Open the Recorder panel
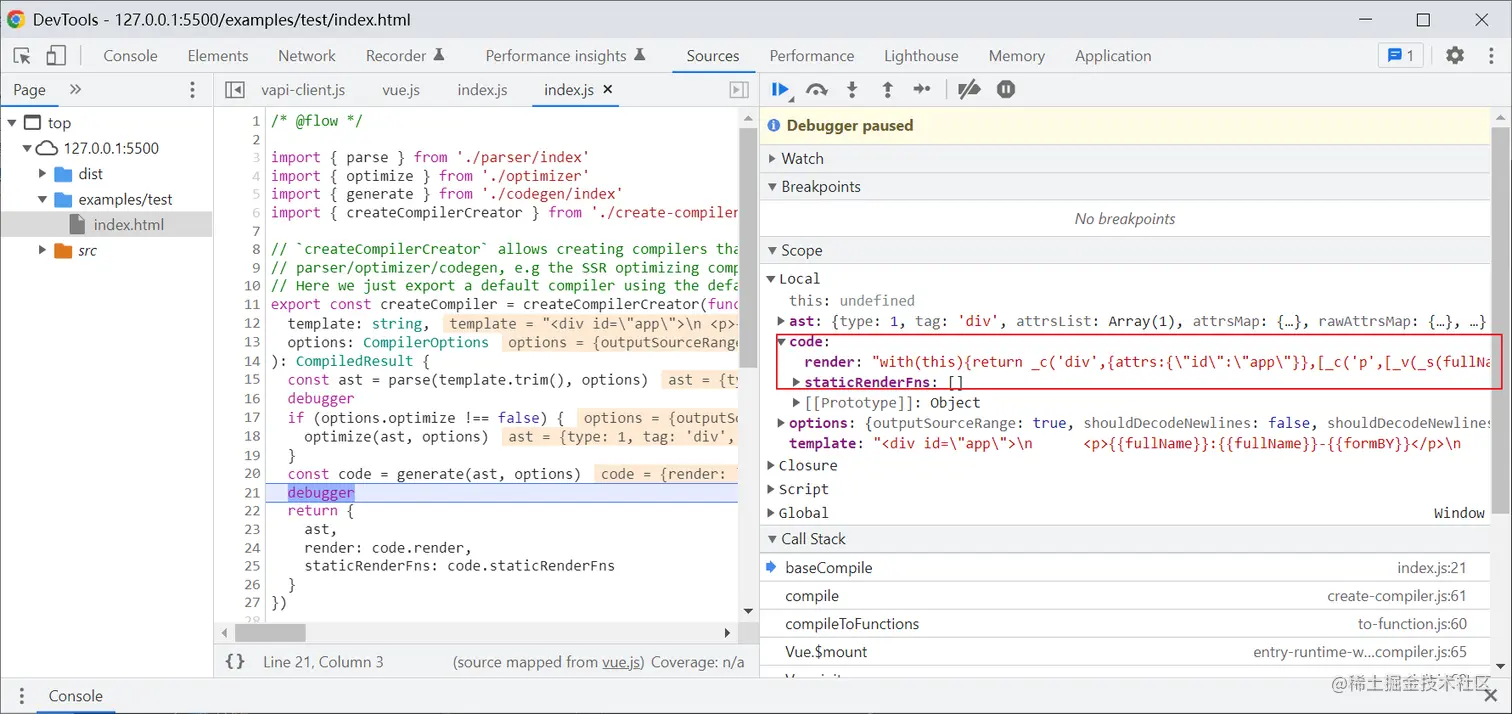Viewport: 1512px width, 714px height. 405,56
